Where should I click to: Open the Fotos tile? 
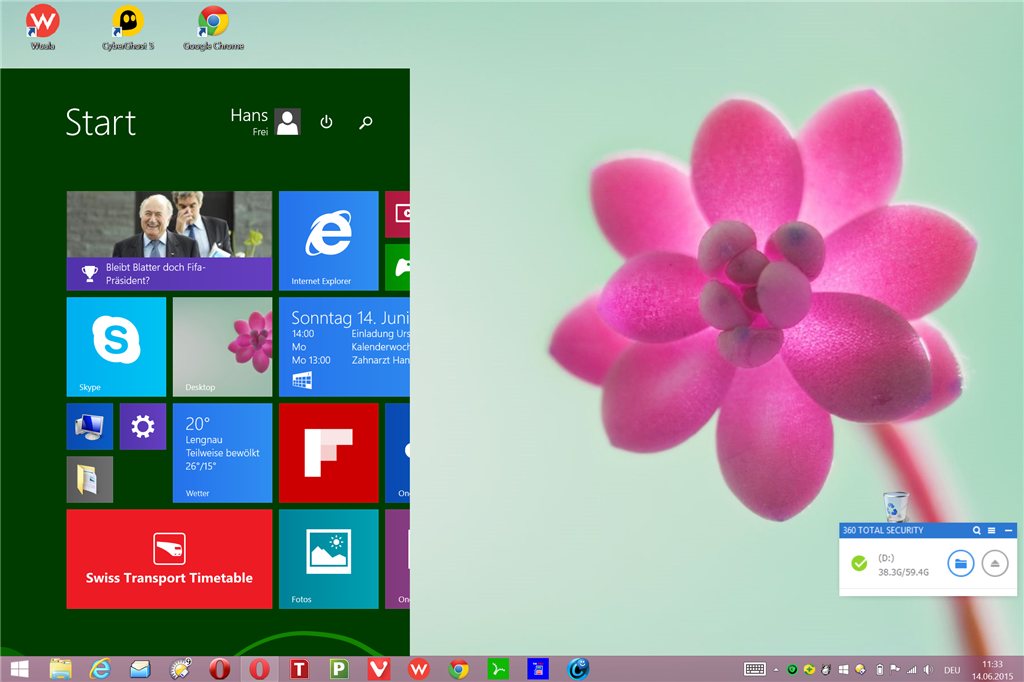tap(328, 559)
